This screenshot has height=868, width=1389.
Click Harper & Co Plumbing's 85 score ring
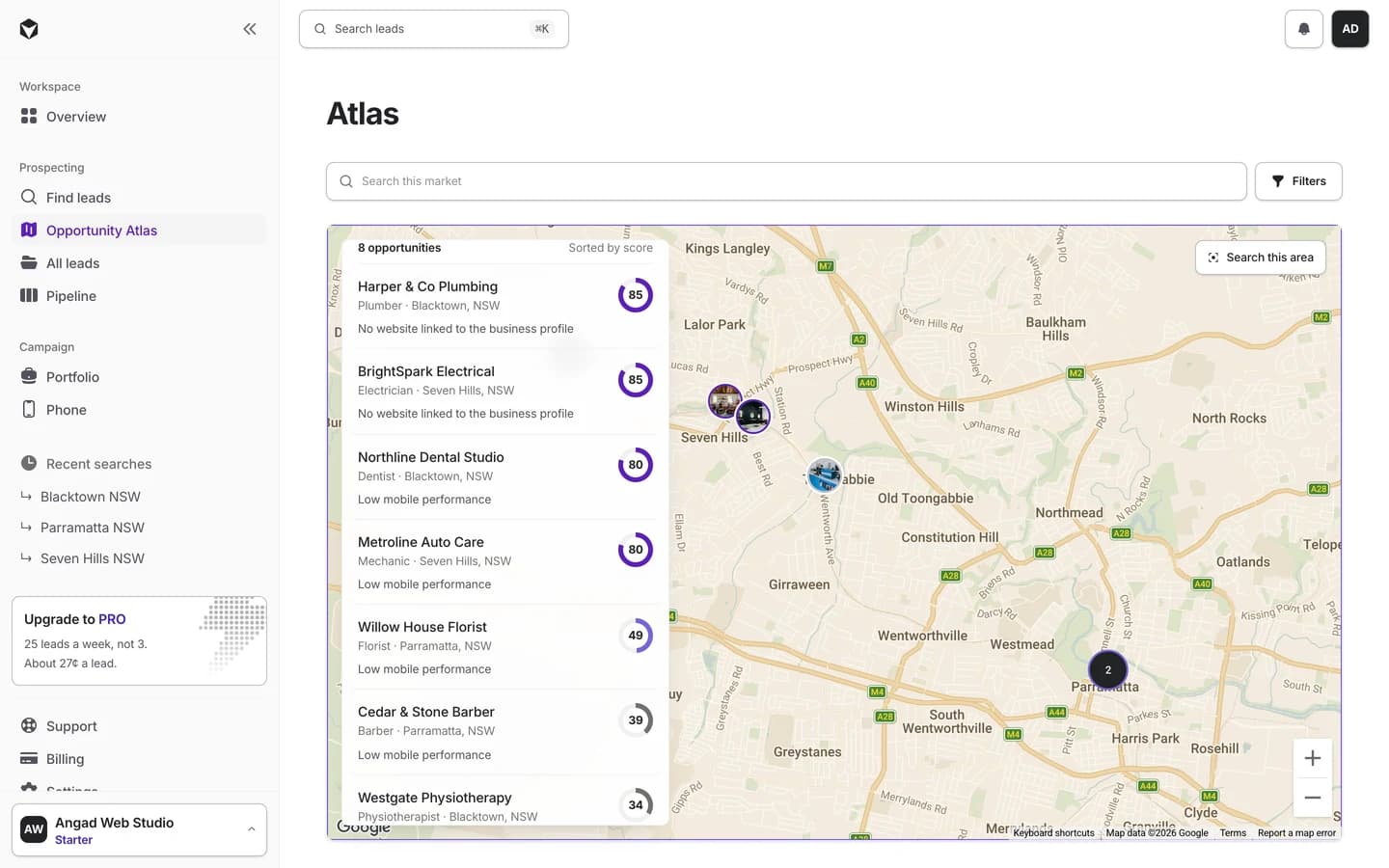tap(636, 295)
